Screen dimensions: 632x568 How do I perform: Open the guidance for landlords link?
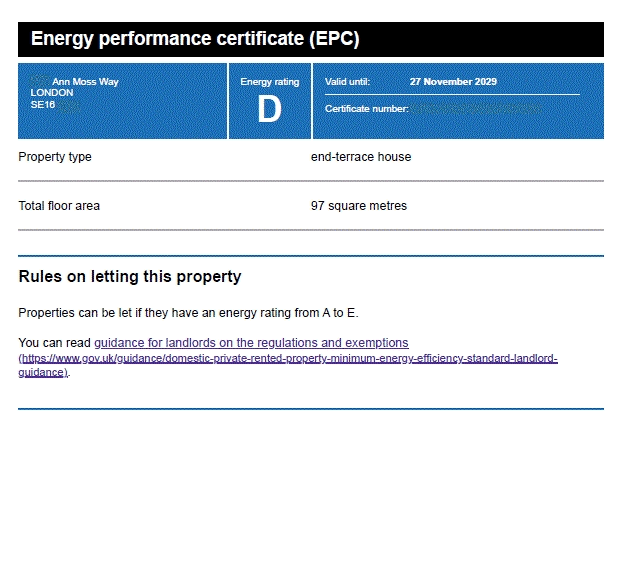251,342
